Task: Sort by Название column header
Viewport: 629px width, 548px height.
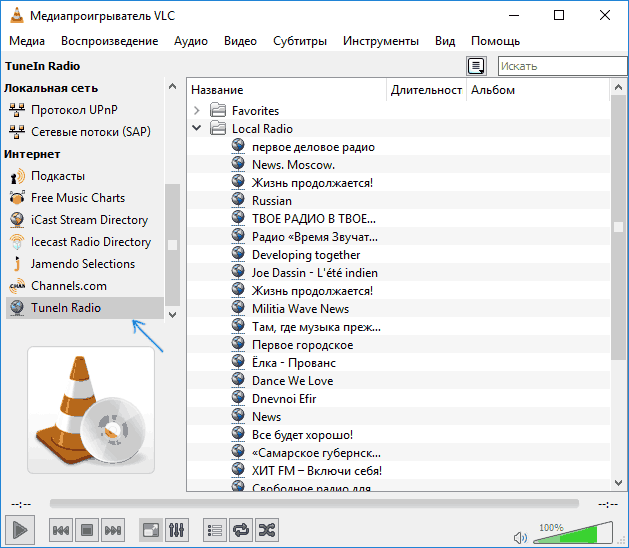Action: click(x=287, y=90)
